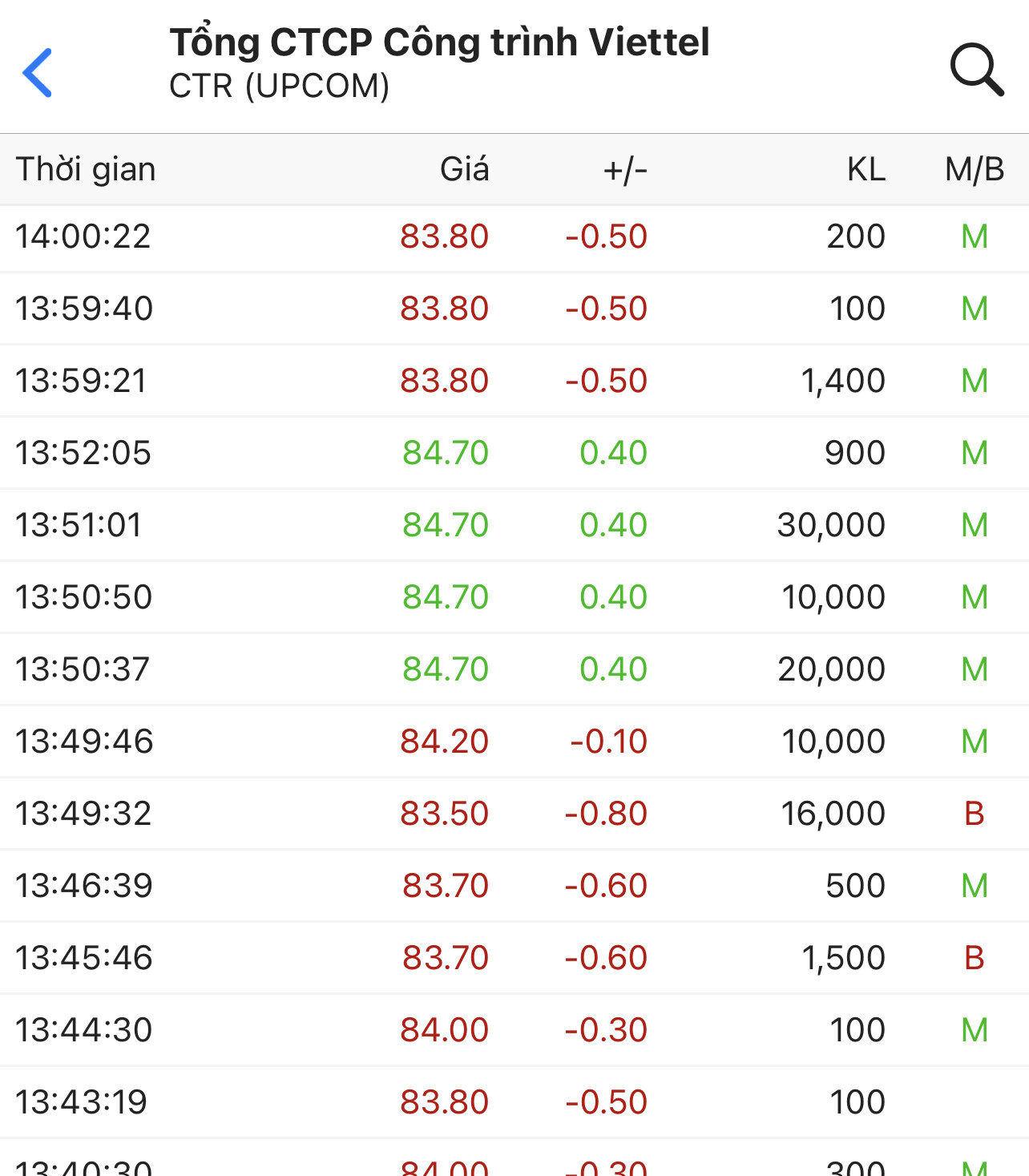The height and width of the screenshot is (1176, 1029).
Task: Tap the CTR (UPCOM) ticker subtitle
Action: 279,87
